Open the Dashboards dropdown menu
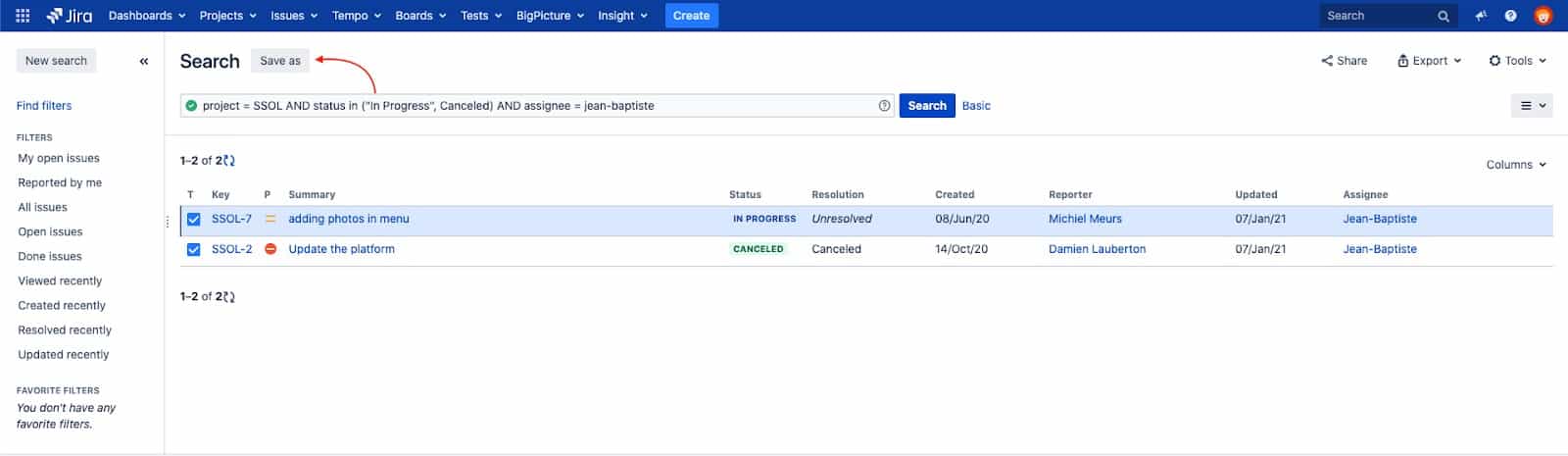The image size is (1568, 456). tap(147, 16)
